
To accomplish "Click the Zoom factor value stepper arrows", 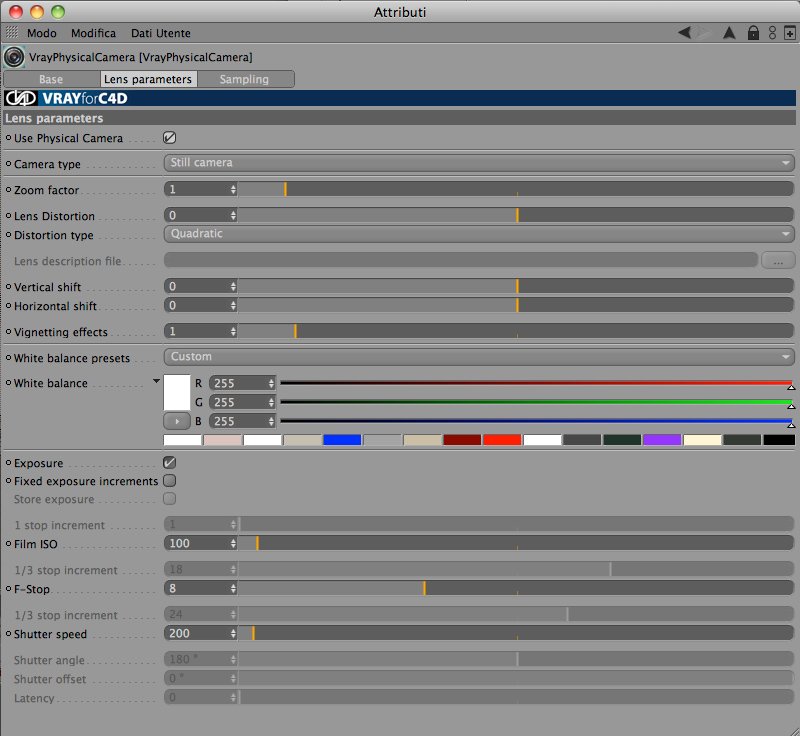I will (233, 189).
